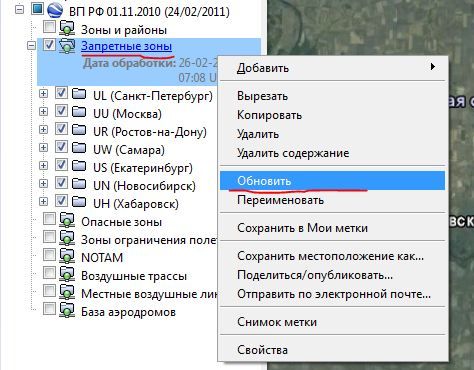474x370 pixels.
Task: Select the UW (Самара) tree item
Action: [129, 150]
